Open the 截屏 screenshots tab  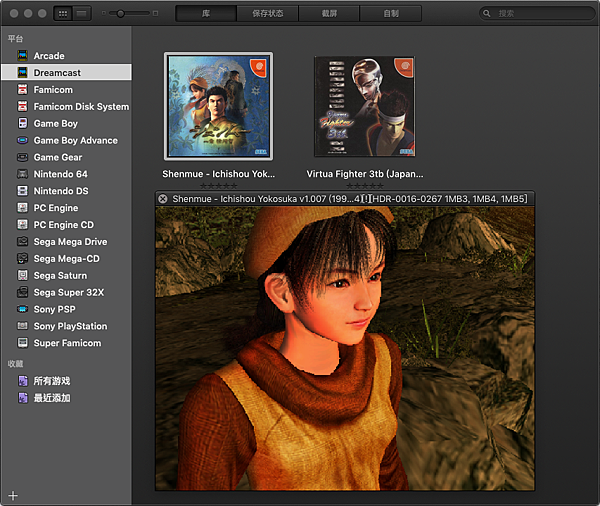point(329,13)
